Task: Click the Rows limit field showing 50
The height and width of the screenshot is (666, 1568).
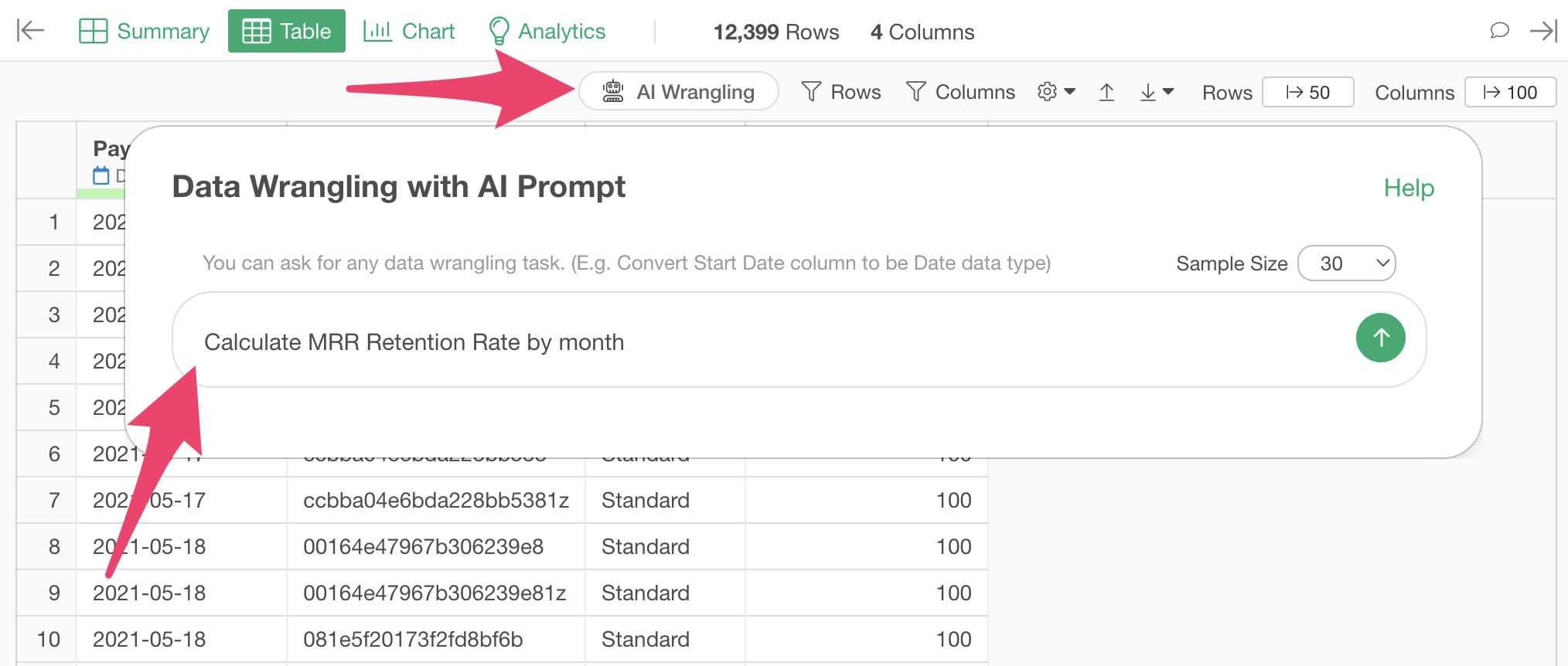Action: click(1307, 92)
